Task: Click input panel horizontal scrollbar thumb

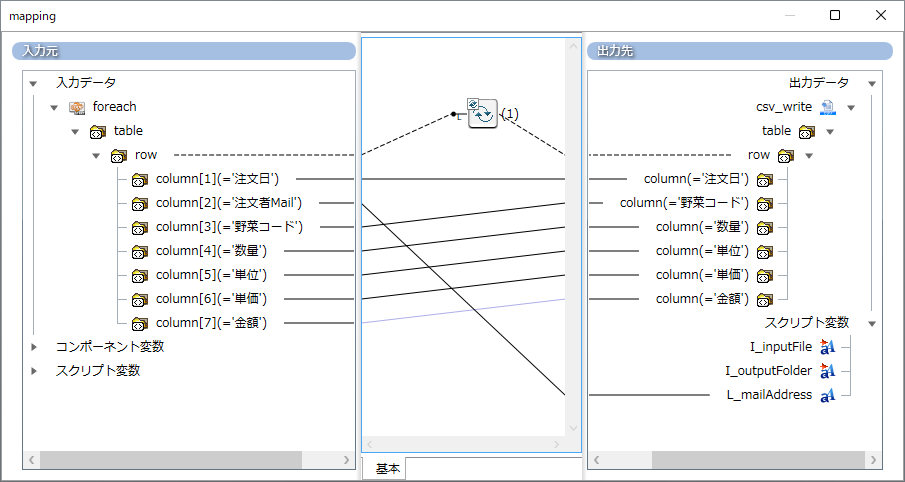Action: (171, 460)
